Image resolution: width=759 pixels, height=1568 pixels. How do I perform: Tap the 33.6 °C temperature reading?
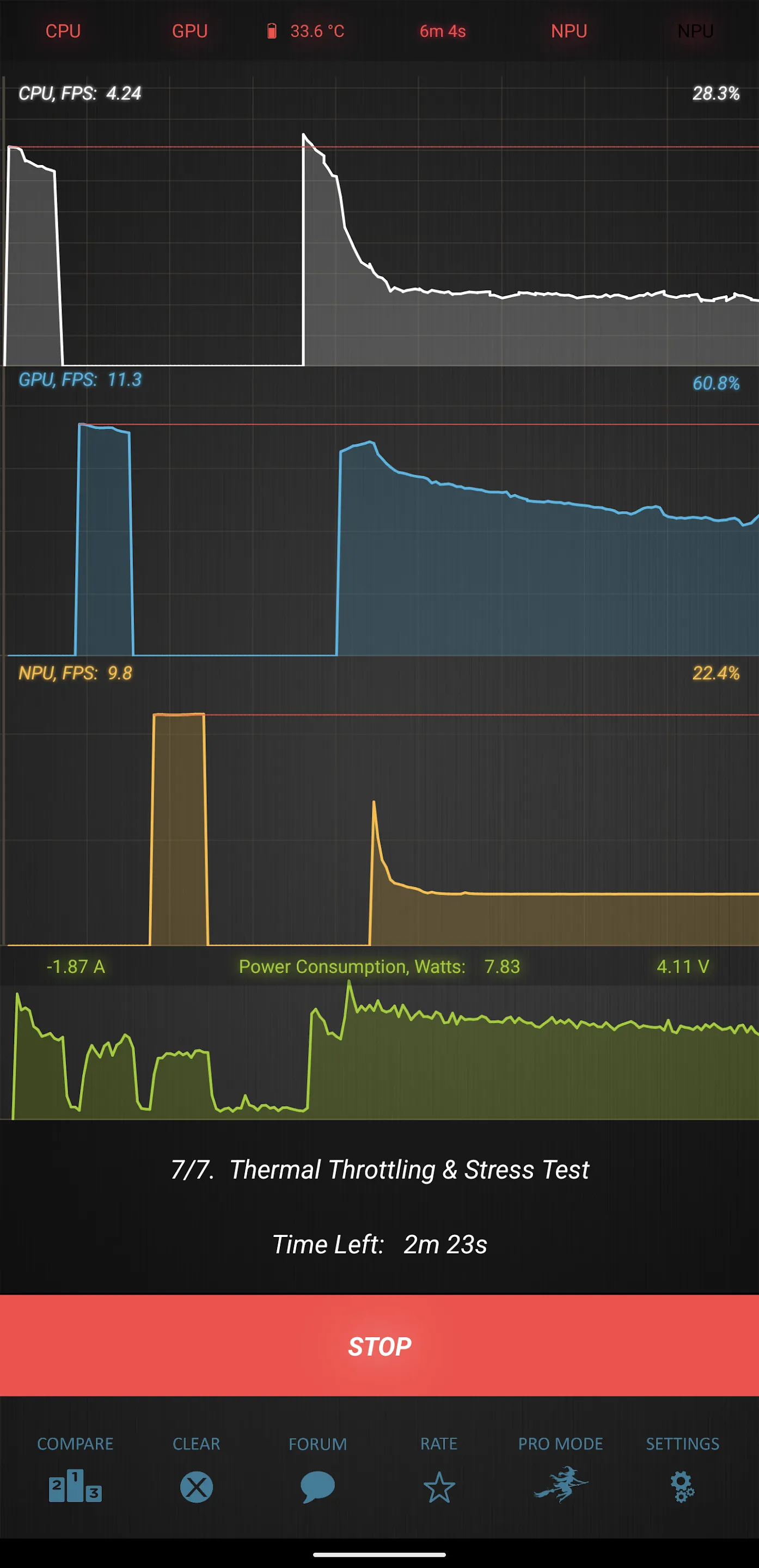click(317, 31)
